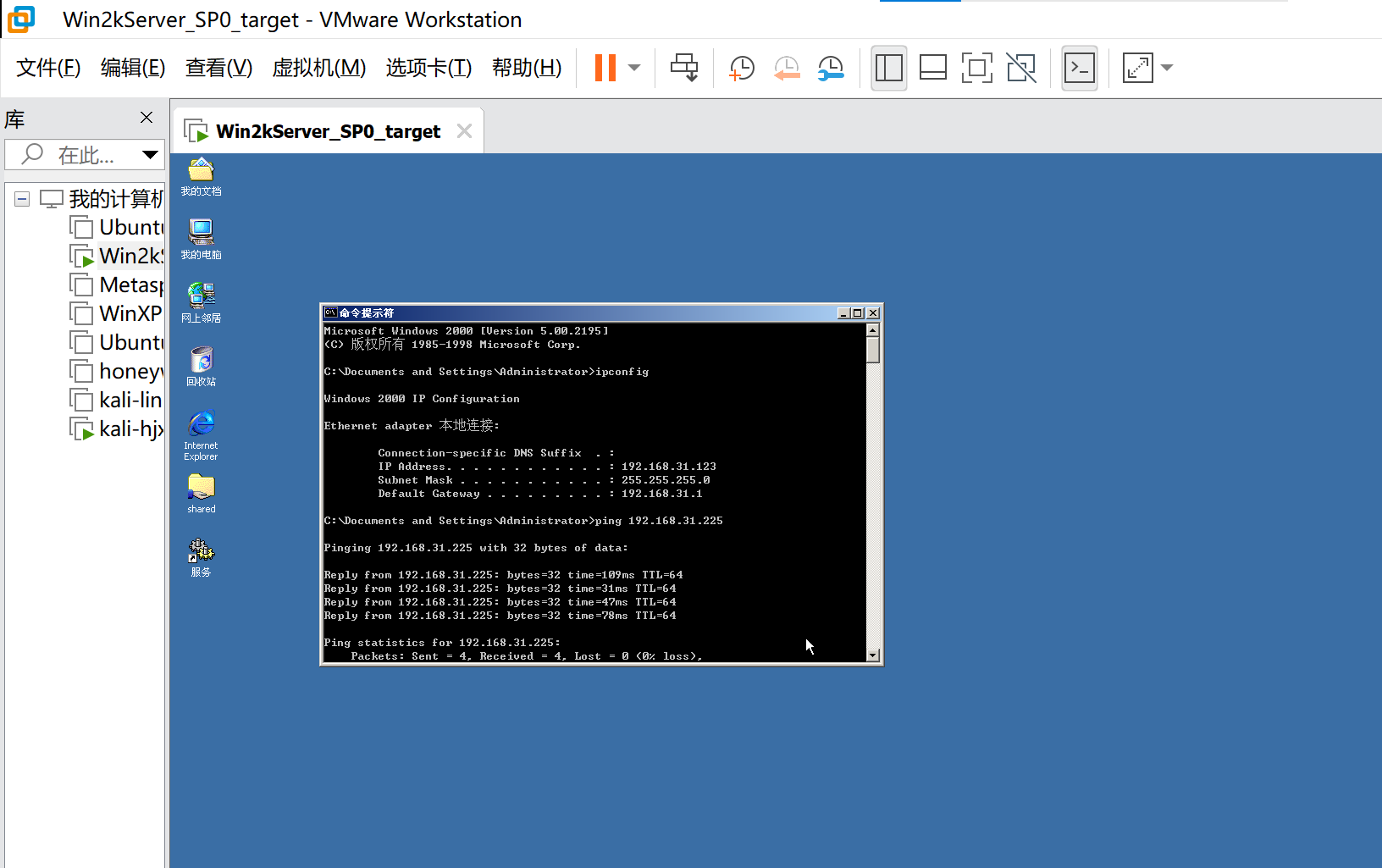Click the command prompt scroll down arrow

point(873,655)
